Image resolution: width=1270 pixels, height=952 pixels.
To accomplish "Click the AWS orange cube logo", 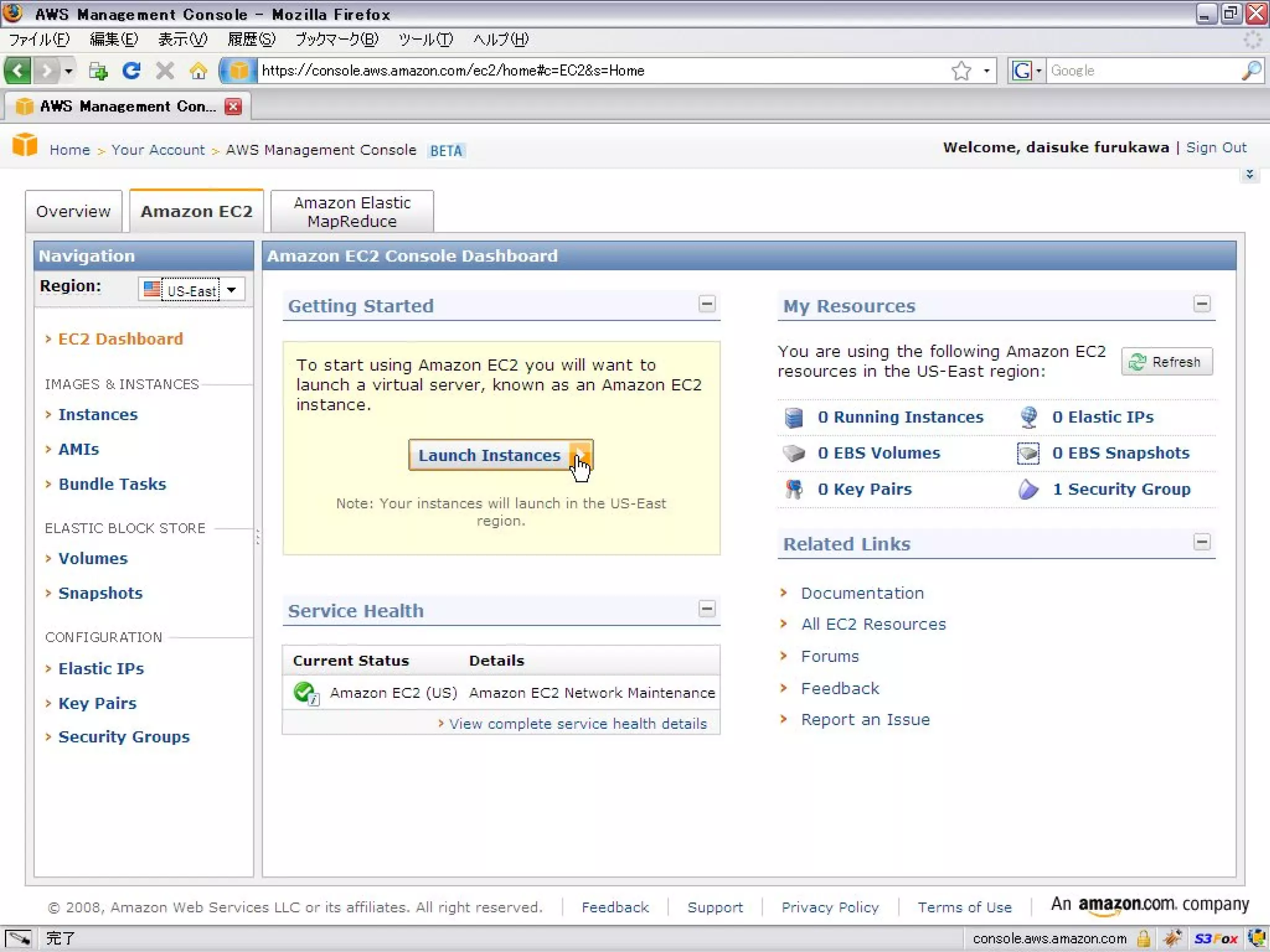I will pos(25,144).
